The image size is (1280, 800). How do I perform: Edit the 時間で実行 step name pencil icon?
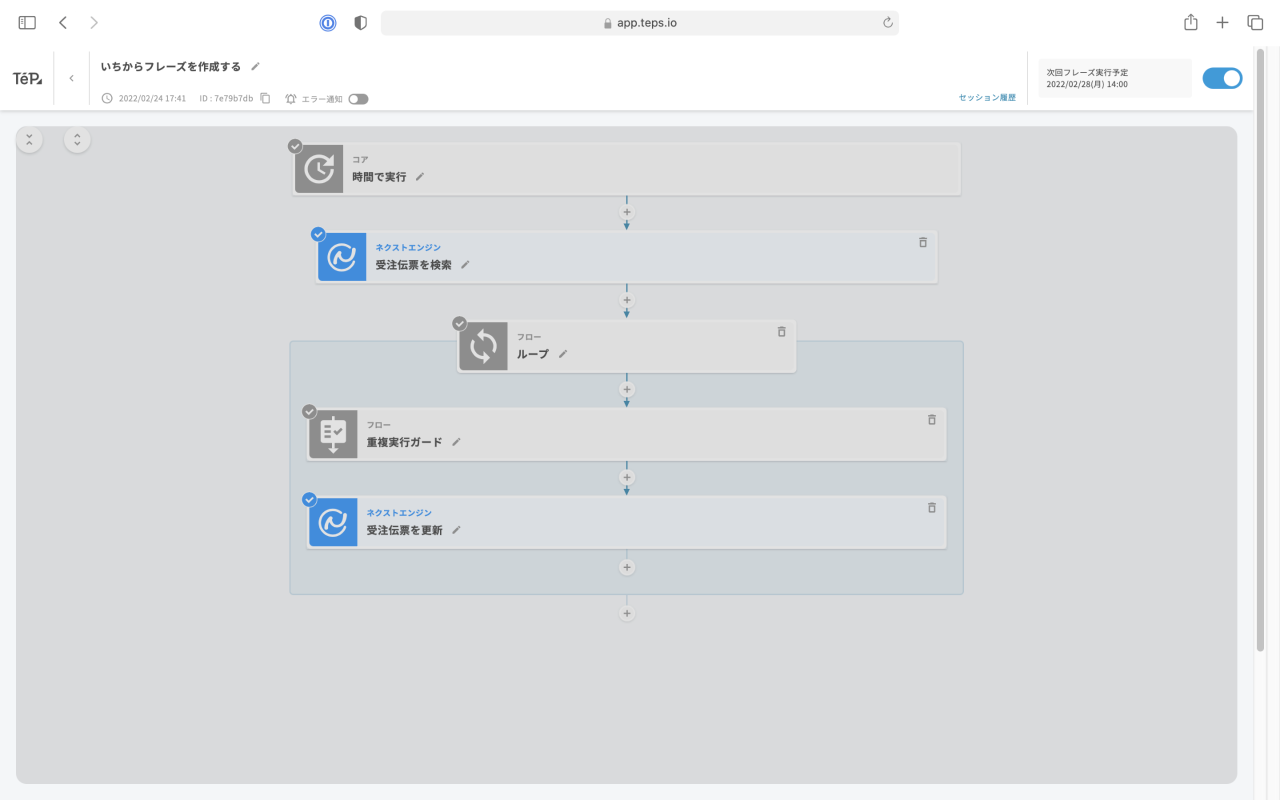pos(420,177)
